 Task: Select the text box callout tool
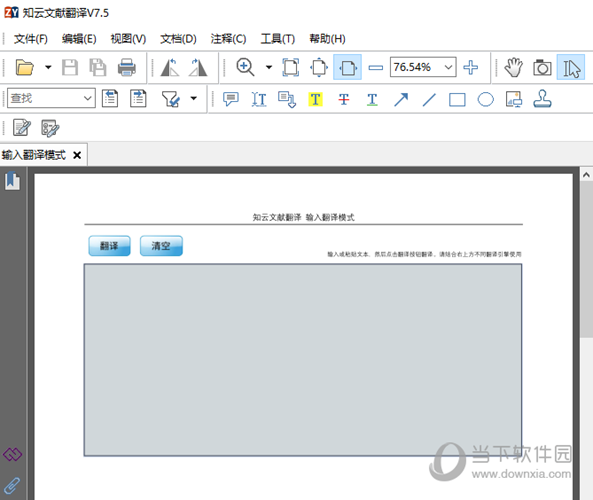[x=287, y=99]
